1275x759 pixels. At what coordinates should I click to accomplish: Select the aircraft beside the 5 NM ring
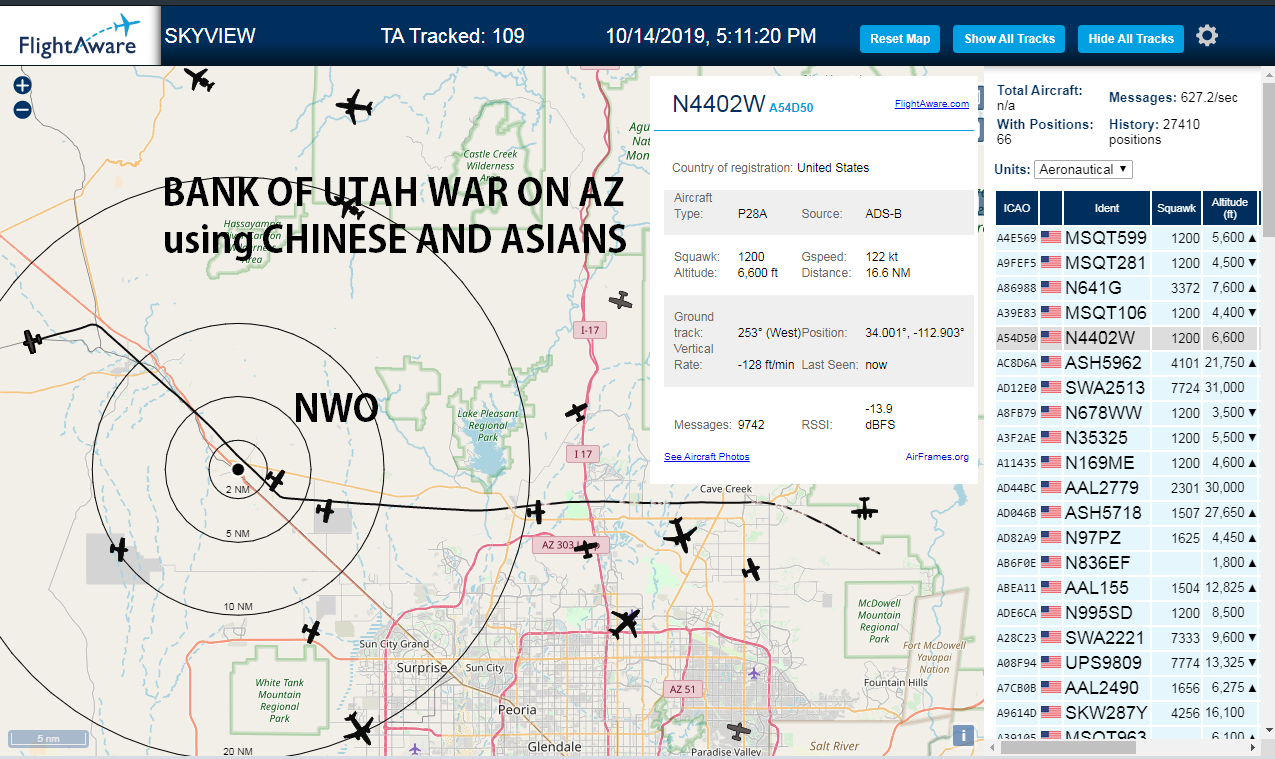click(325, 511)
